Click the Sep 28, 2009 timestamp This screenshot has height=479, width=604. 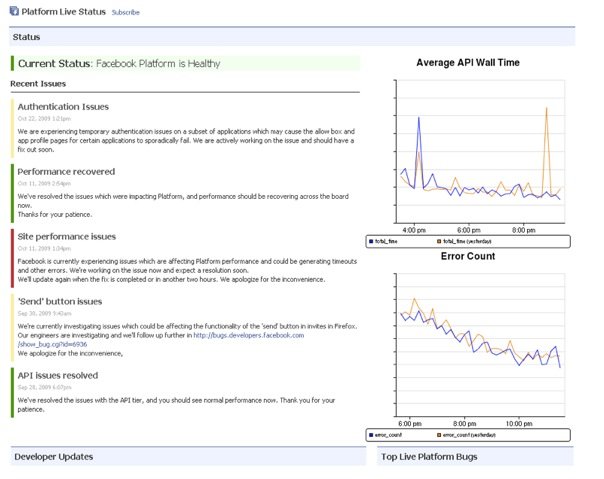[x=44, y=387]
